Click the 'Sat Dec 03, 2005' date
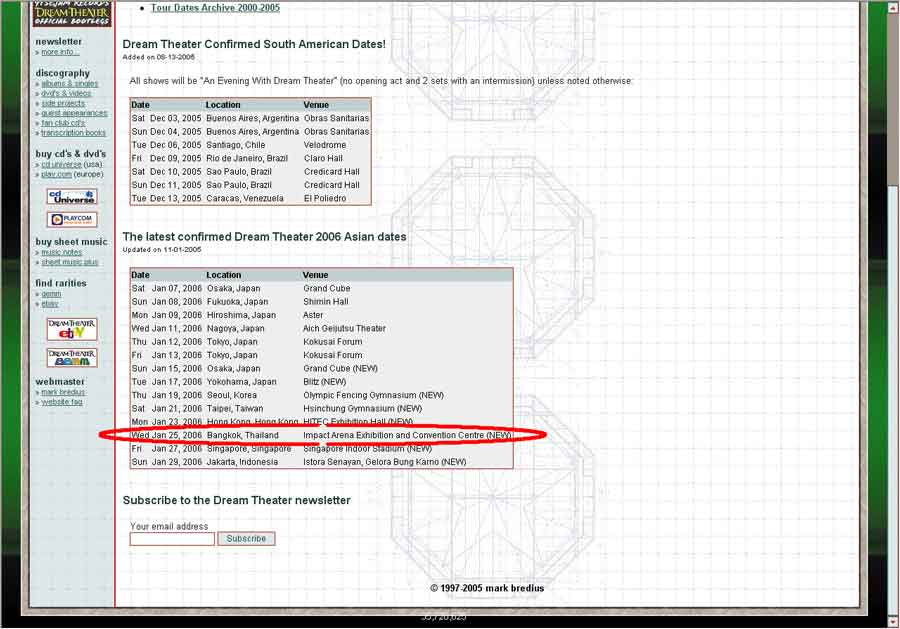The height and width of the screenshot is (629, 900). click(x=166, y=118)
